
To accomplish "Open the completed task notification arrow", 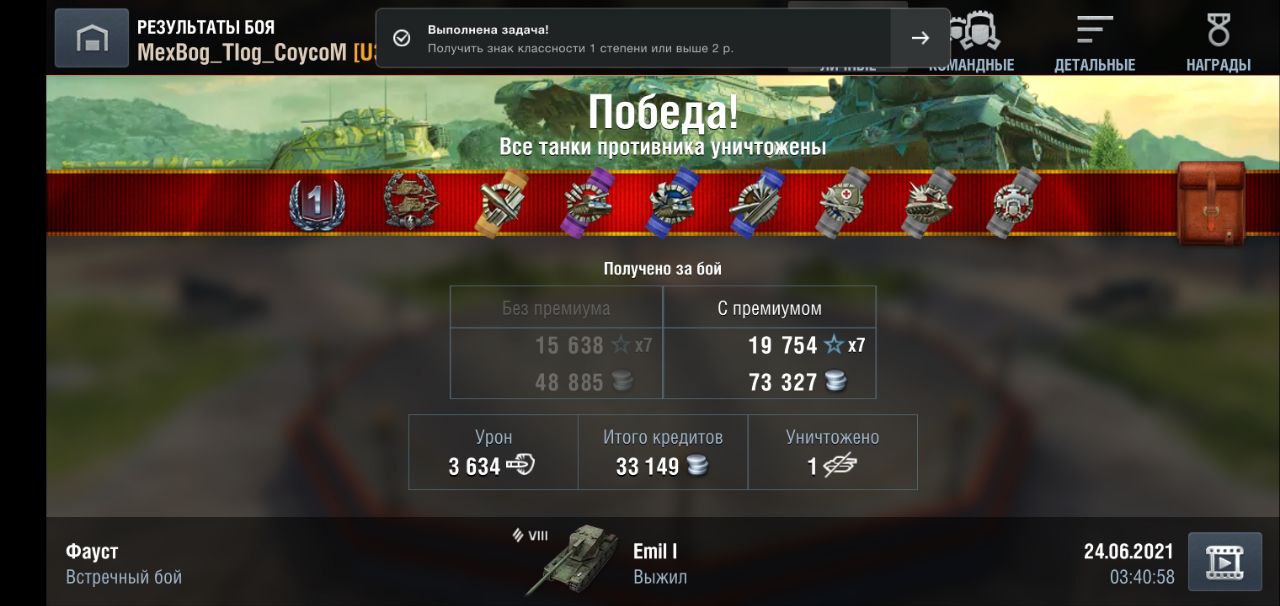I will tap(920, 38).
